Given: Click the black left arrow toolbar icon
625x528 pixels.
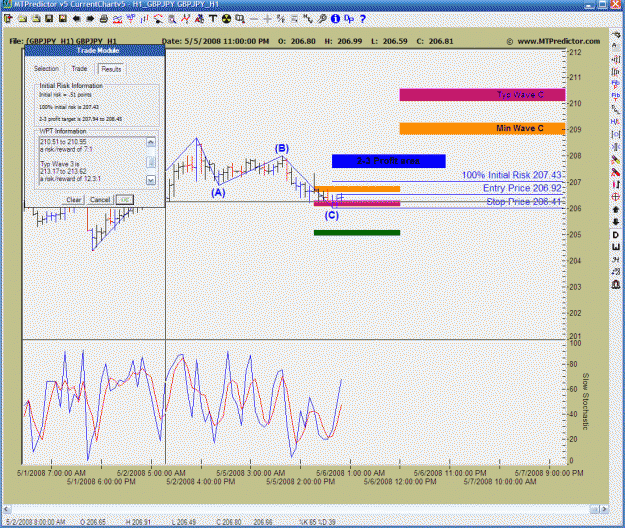Looking at the screenshot, I should pos(77,19).
